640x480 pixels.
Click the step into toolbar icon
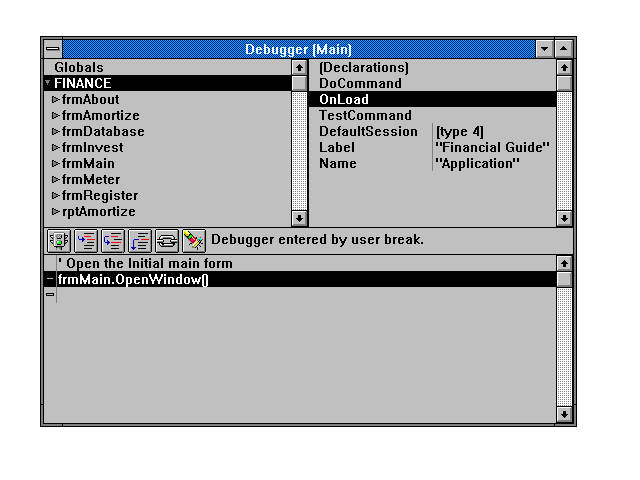point(85,240)
